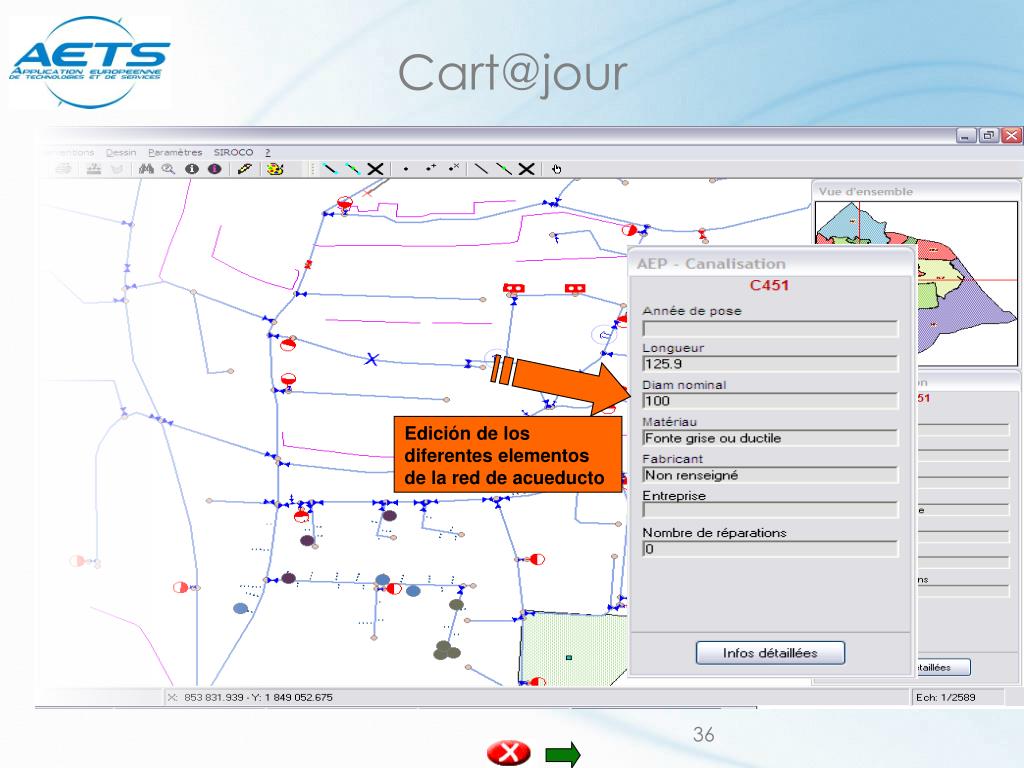Screen dimensions: 1024x768
Task: Select the plain thin line tool
Action: 481,169
